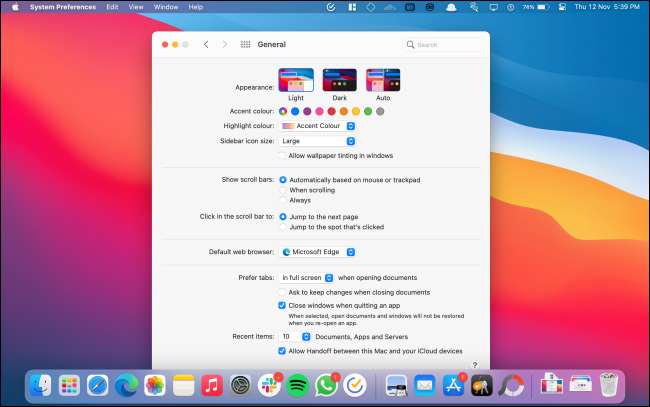
Task: Open Control Centre in the menu bar
Action: pos(562,7)
